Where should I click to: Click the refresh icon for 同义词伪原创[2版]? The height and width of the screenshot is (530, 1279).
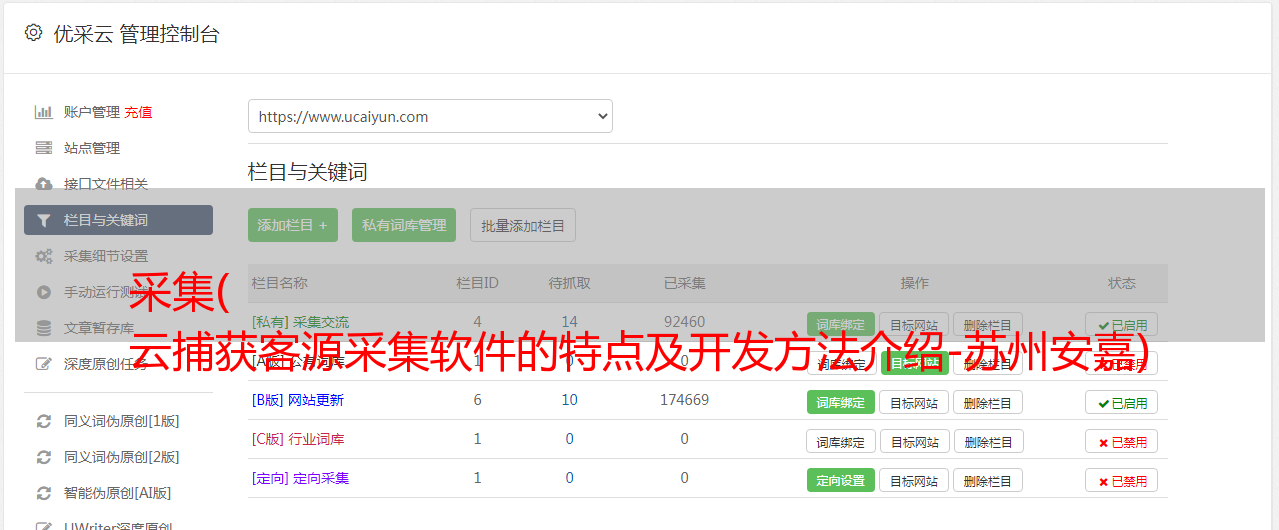[43, 457]
